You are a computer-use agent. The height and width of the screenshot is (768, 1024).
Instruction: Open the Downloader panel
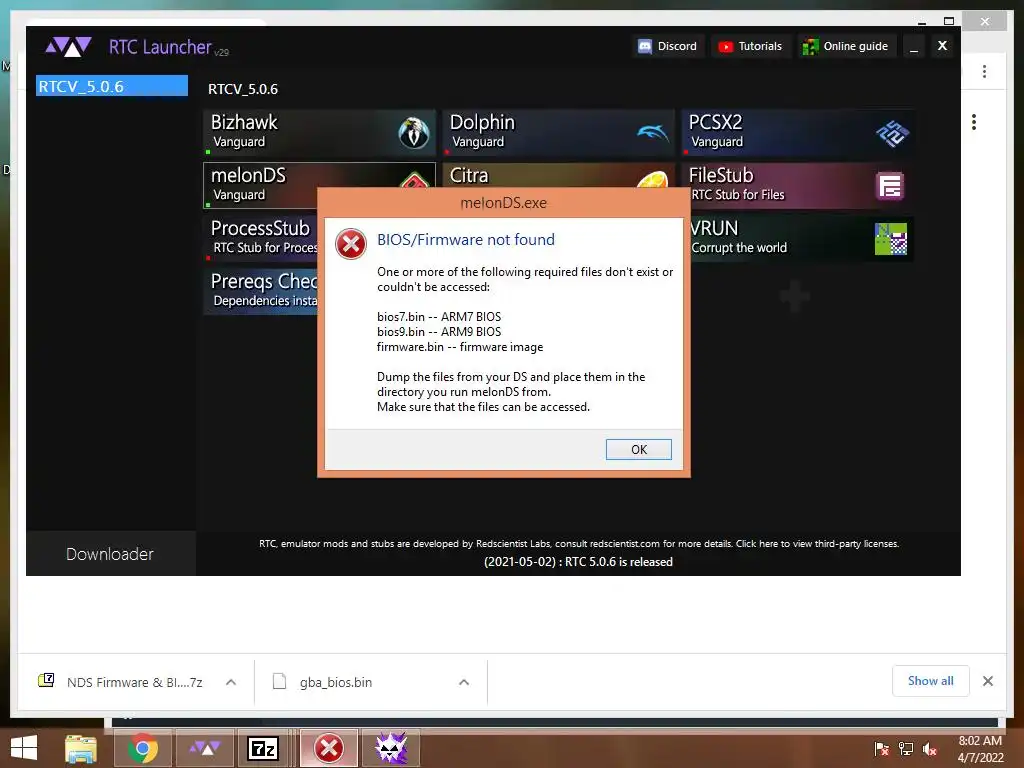pyautogui.click(x=110, y=554)
